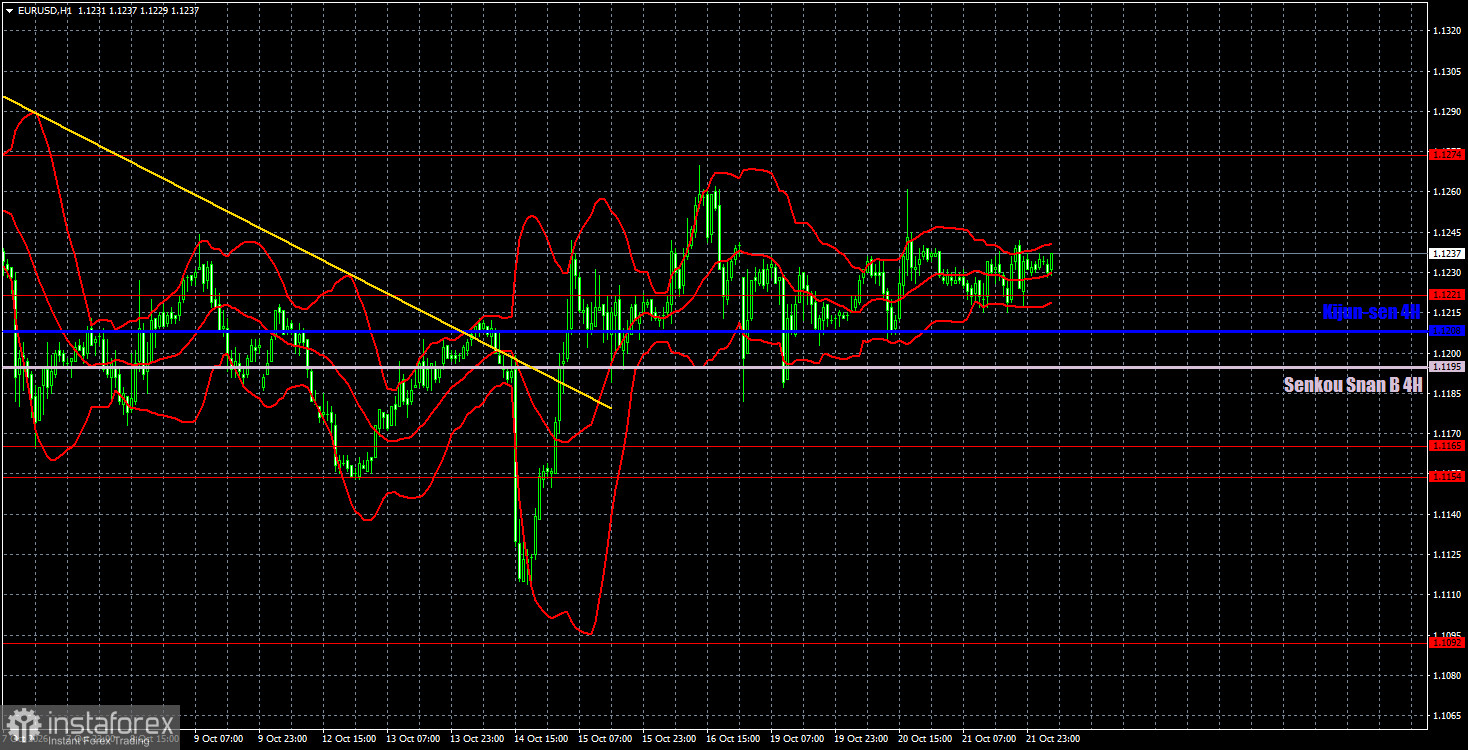Open the EURUSD,H1 chart menu arrow
1468x750 pixels.
(8, 9)
